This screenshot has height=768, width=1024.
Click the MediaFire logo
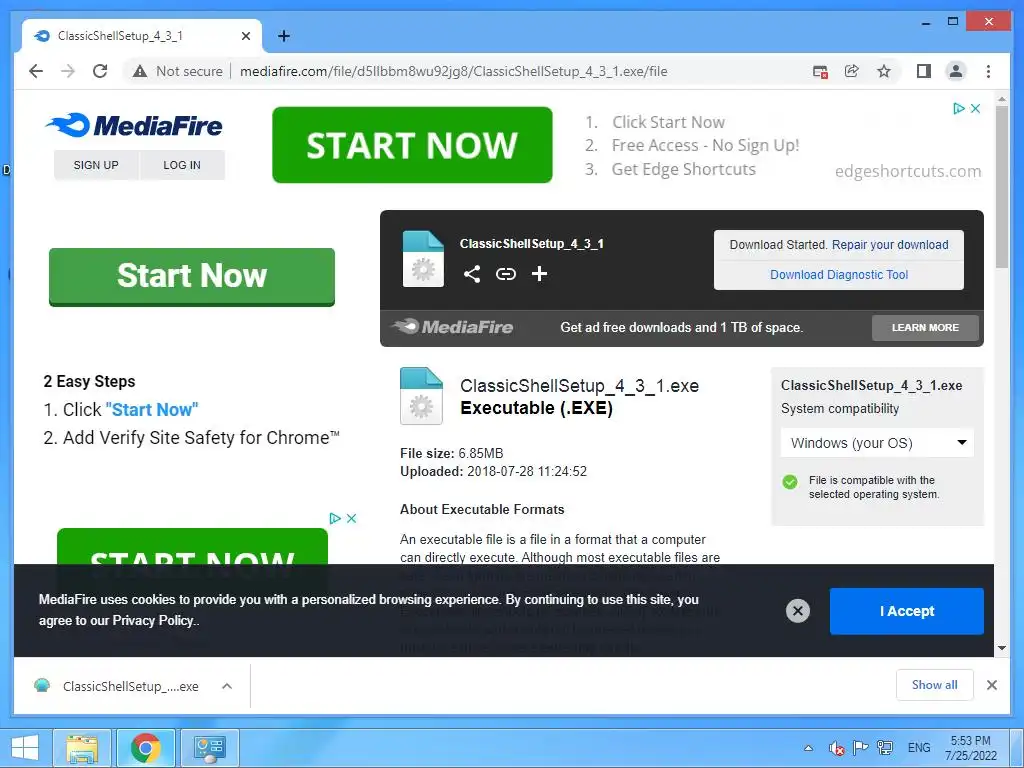[x=134, y=125]
